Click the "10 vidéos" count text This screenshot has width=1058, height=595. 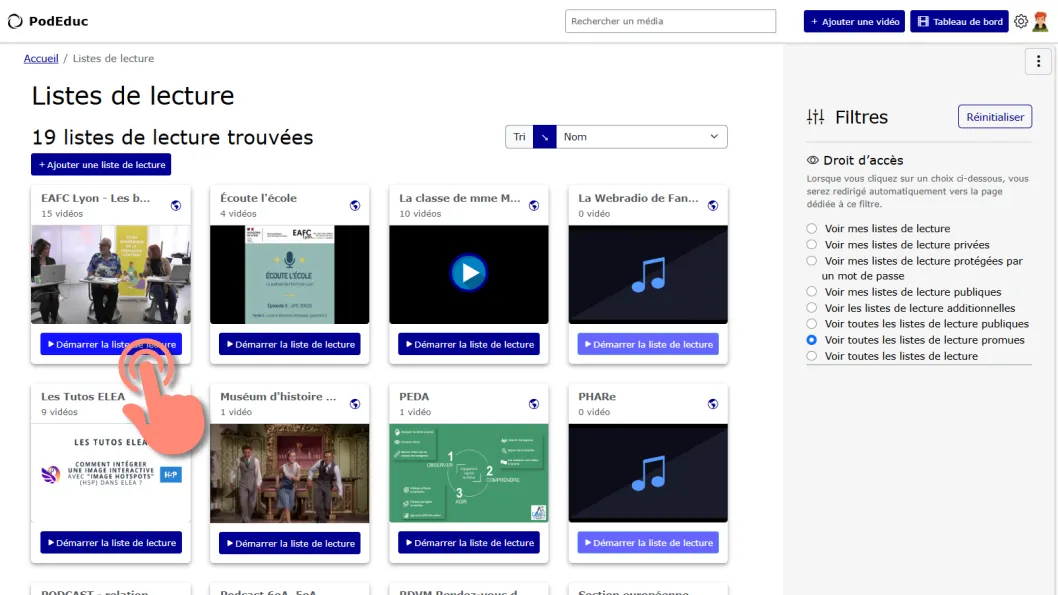pyautogui.click(x=420, y=214)
